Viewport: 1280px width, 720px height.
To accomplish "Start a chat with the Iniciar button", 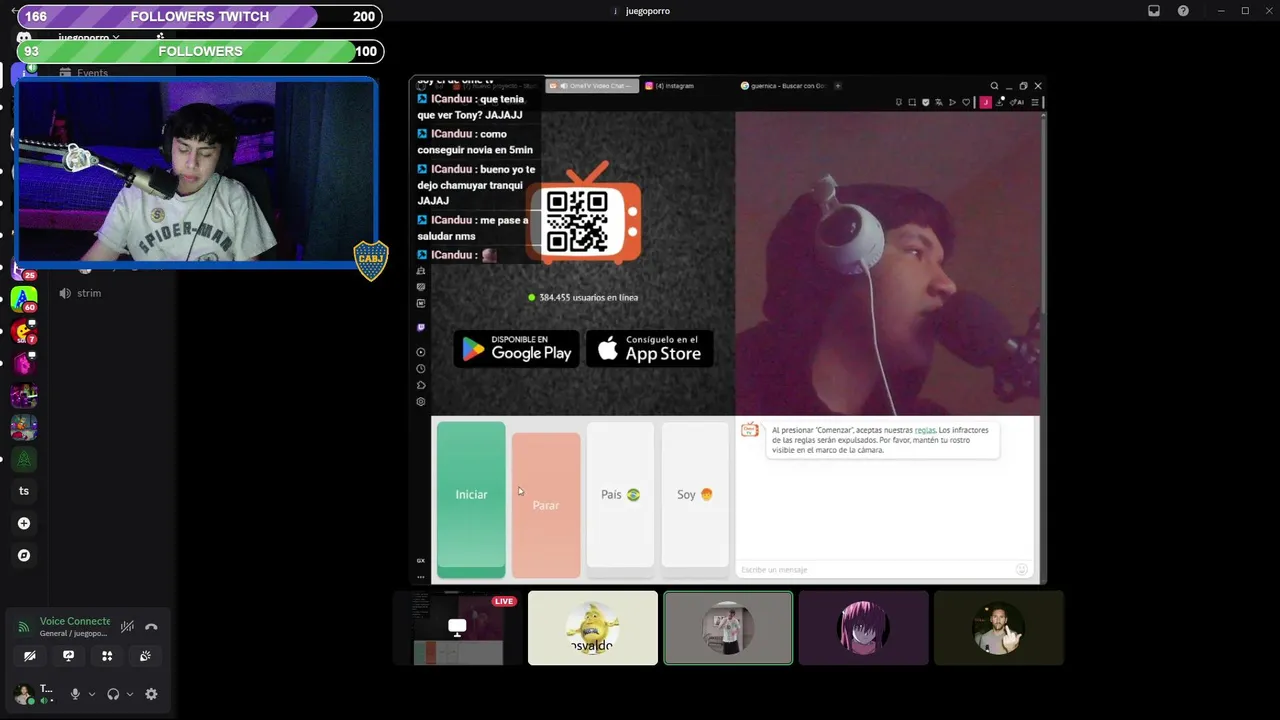I will (x=471, y=499).
